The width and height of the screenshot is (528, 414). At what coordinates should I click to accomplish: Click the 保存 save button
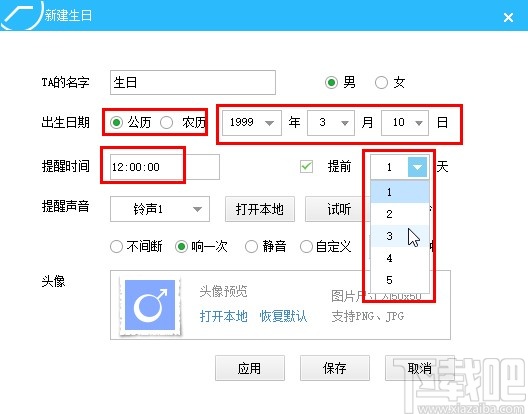[x=335, y=368]
